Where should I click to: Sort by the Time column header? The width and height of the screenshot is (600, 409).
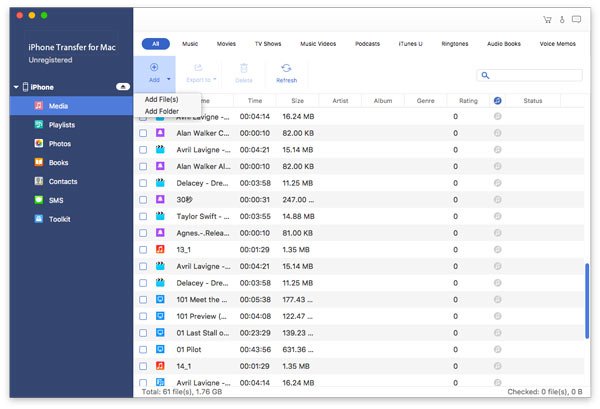tap(255, 101)
